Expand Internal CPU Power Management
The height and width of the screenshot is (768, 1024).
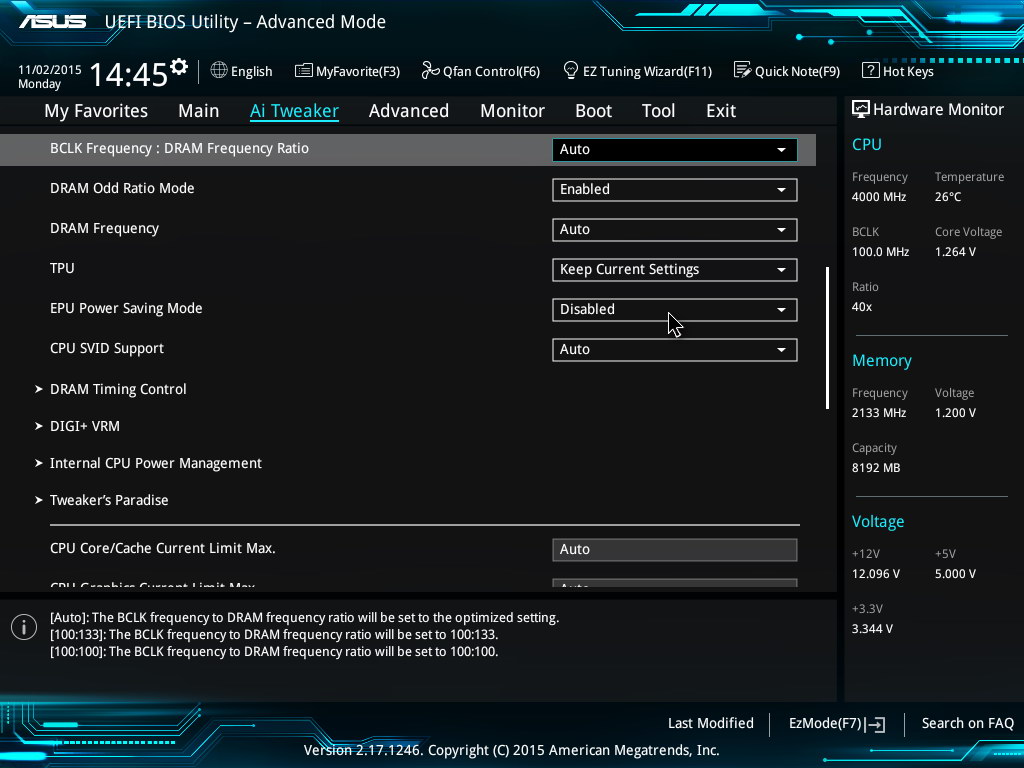(x=156, y=463)
